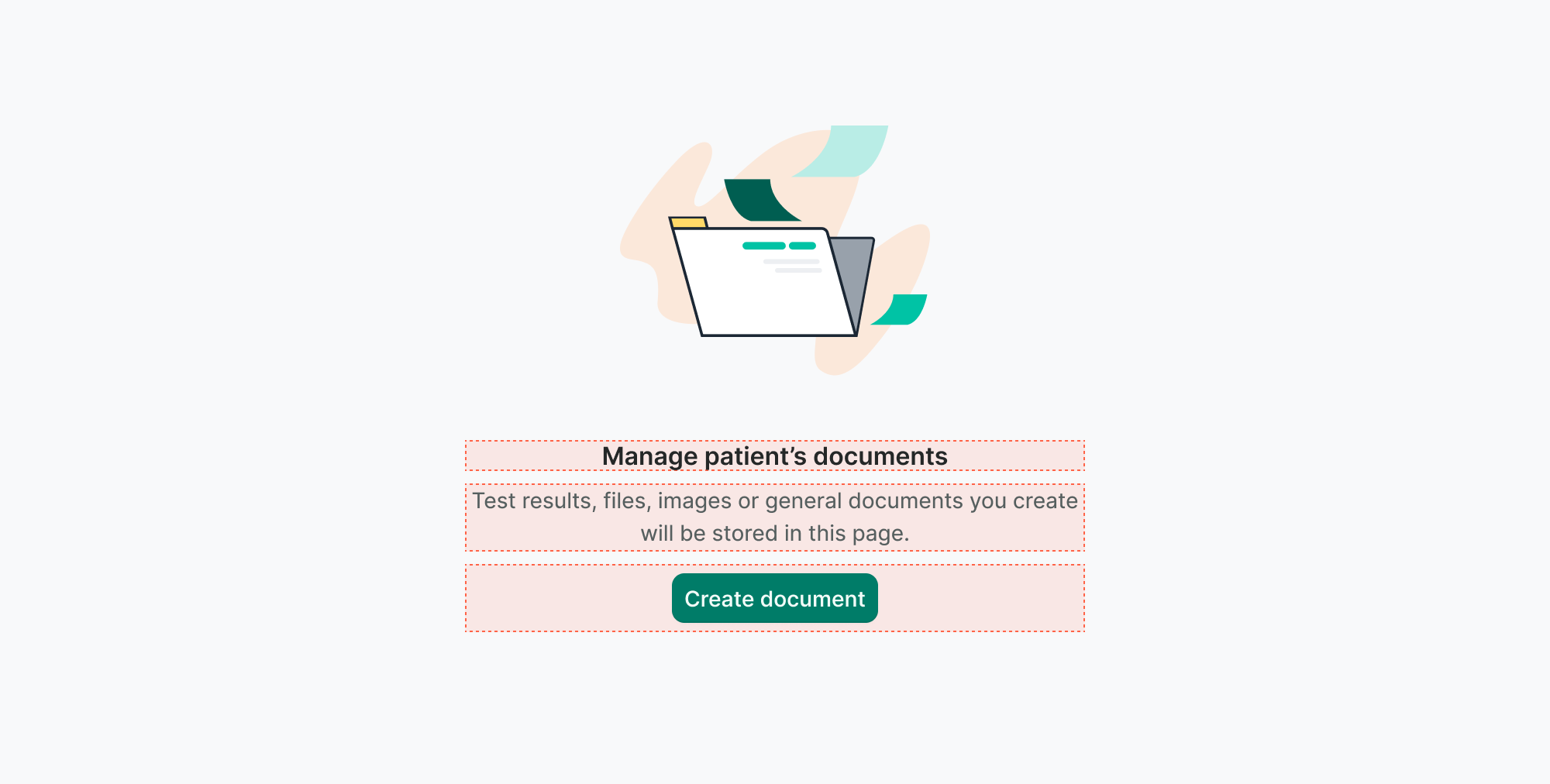Click the longer teal line on folder
This screenshot has height=784, width=1550.
point(763,246)
